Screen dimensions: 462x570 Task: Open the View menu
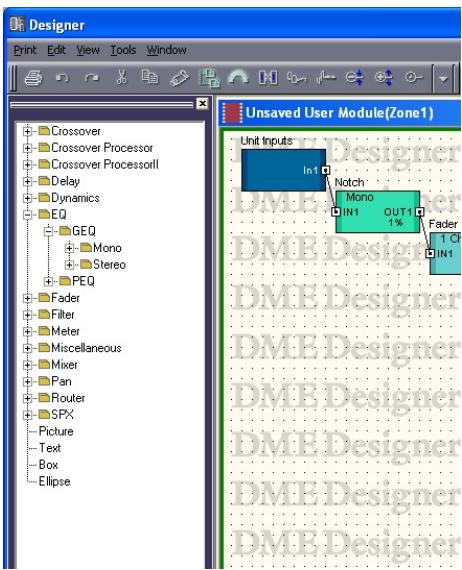[88, 50]
